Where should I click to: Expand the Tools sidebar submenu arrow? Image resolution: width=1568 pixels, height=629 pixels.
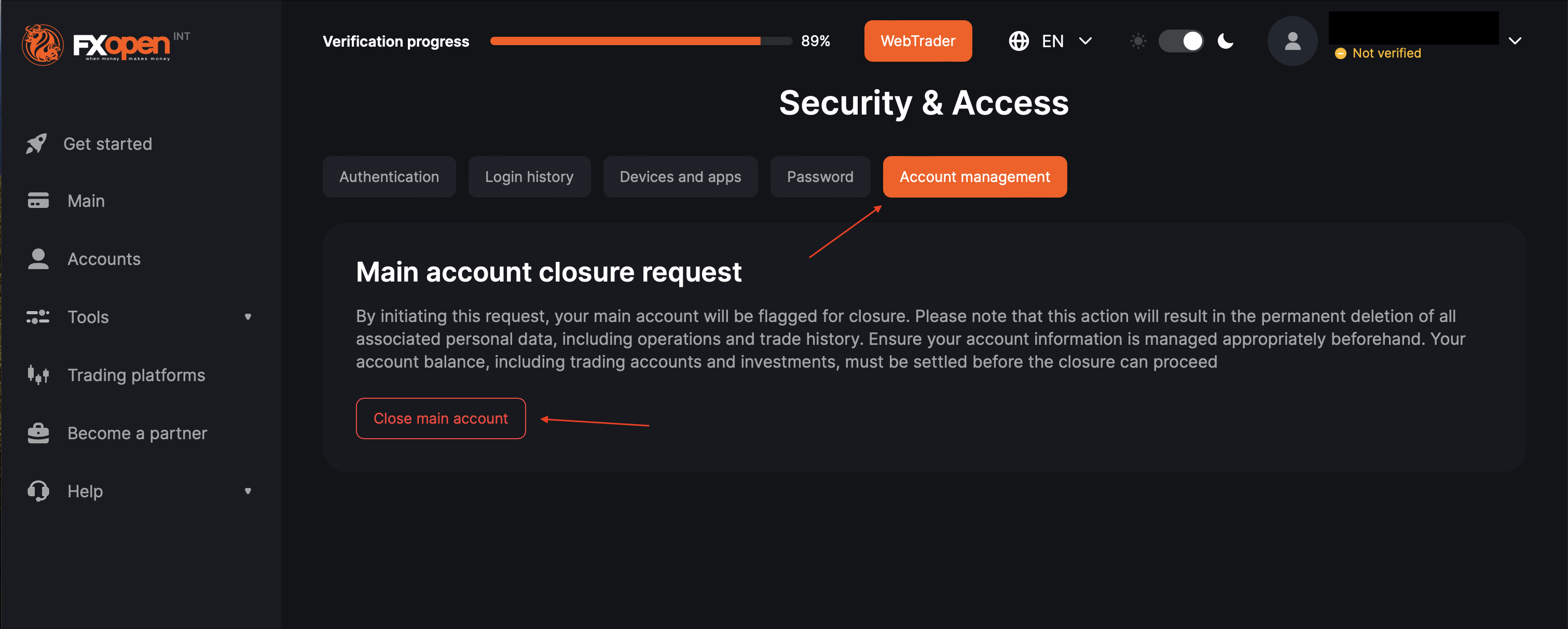point(247,317)
